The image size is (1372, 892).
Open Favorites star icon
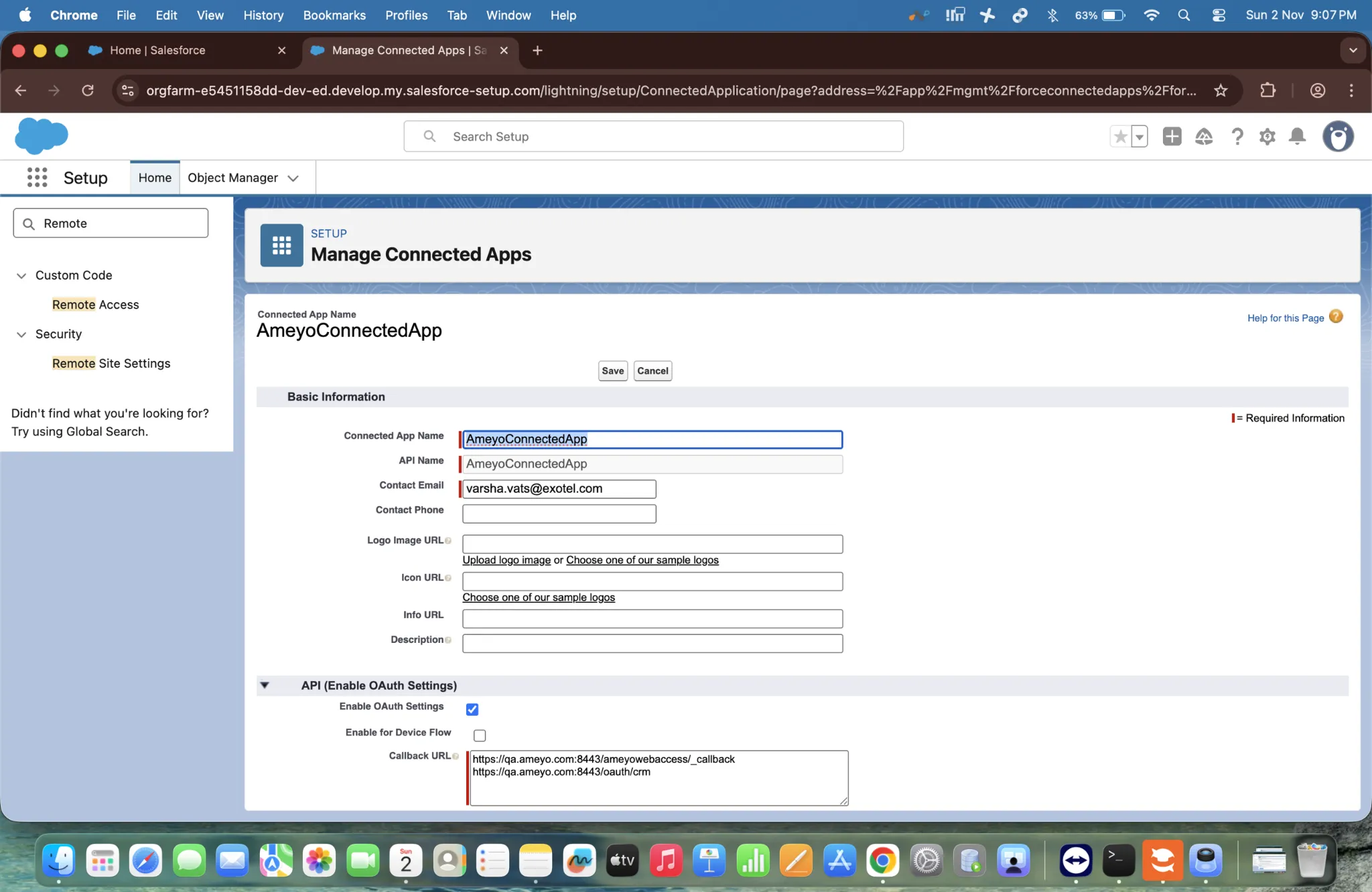[1120, 137]
